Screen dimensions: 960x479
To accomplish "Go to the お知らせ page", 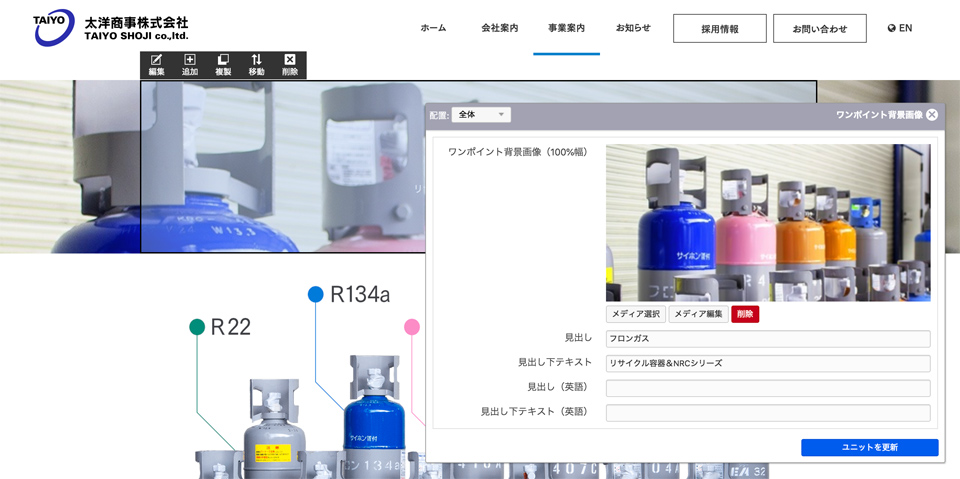I will (633, 28).
